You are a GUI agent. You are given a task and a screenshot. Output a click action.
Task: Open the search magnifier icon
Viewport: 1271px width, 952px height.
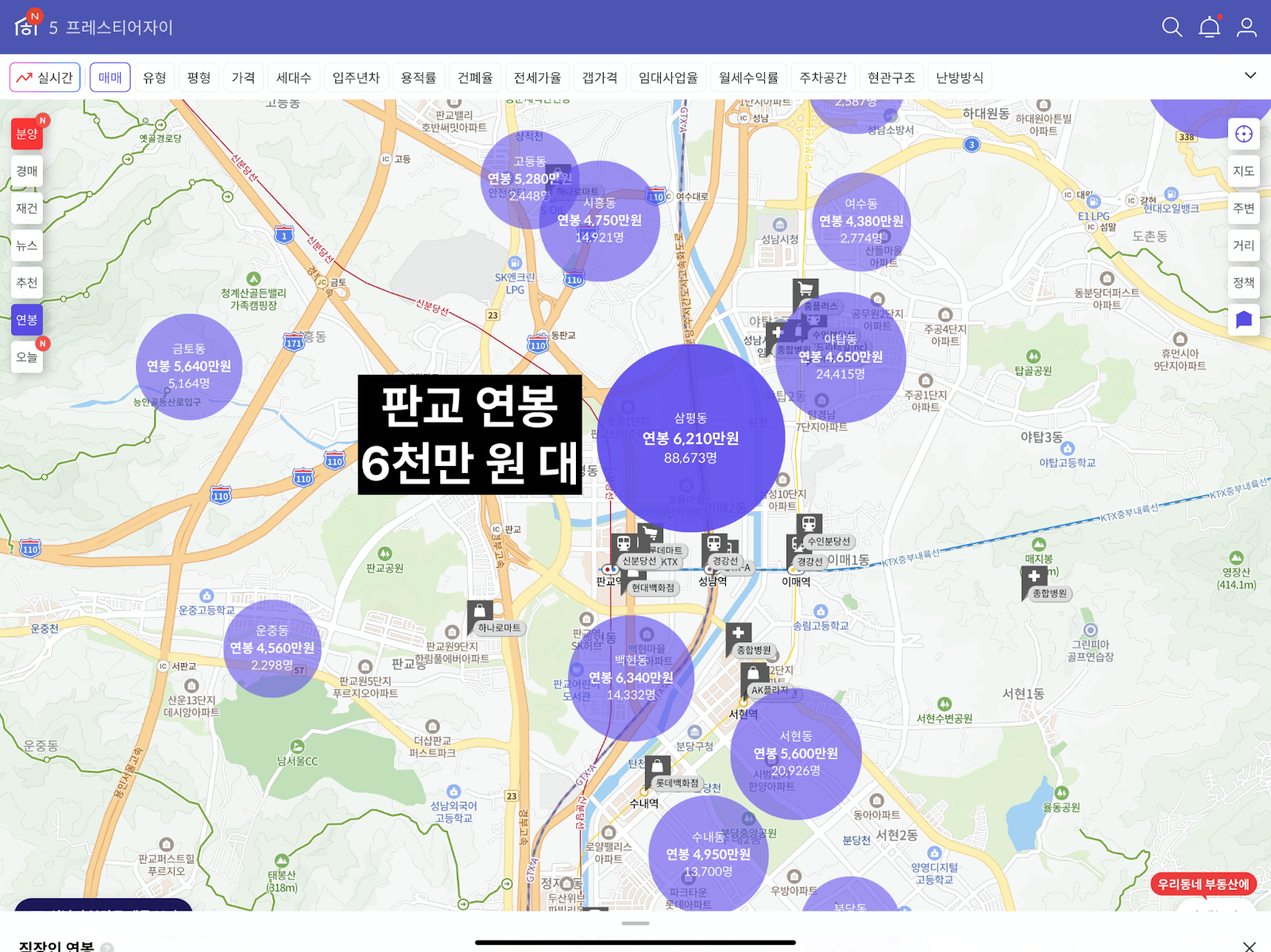[x=1172, y=27]
